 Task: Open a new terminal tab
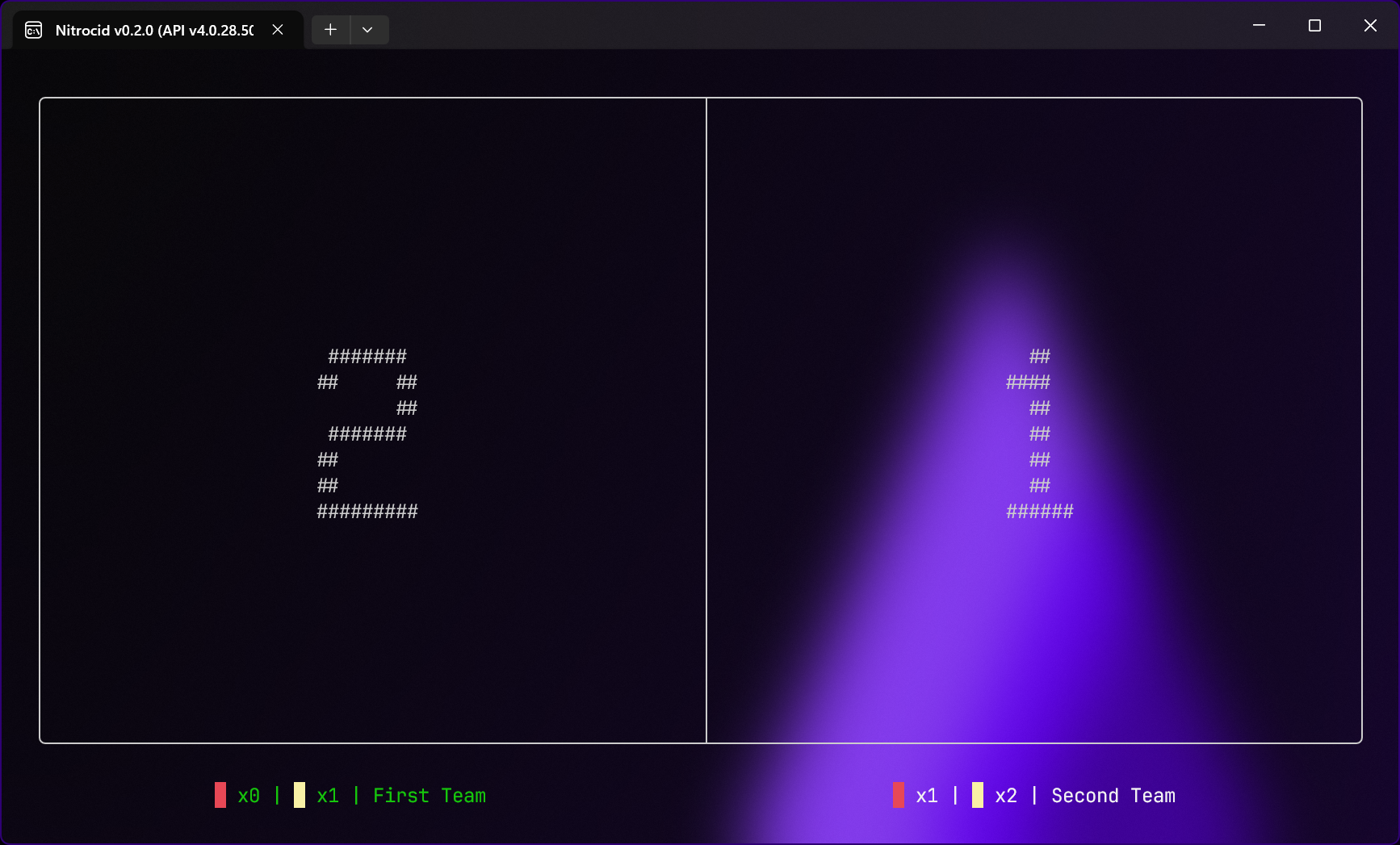pos(330,30)
